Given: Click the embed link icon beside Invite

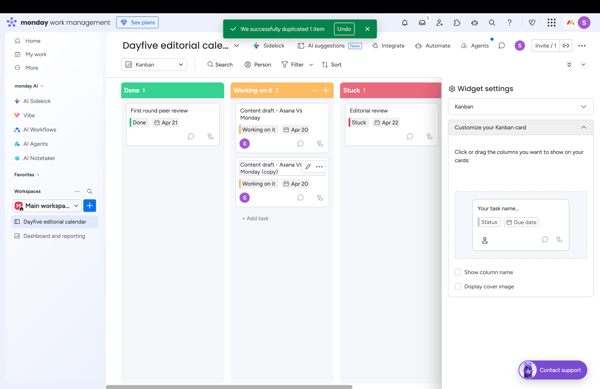Looking at the screenshot, I should point(566,46).
